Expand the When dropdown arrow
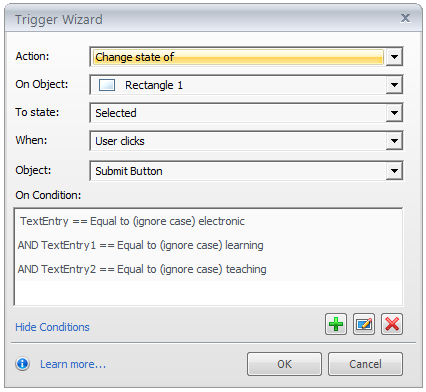The image size is (426, 392). [x=394, y=141]
